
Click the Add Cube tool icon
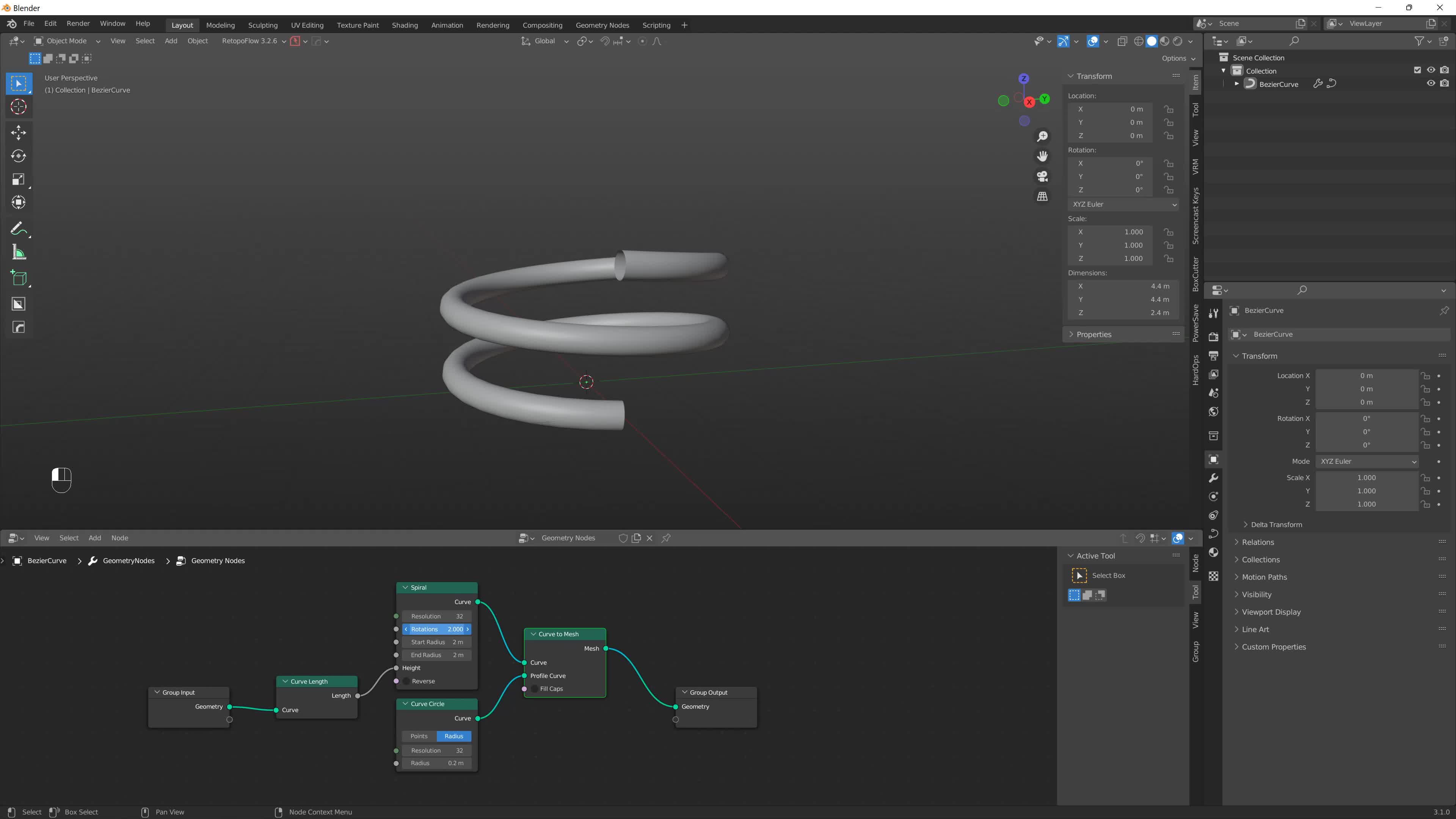(x=19, y=278)
